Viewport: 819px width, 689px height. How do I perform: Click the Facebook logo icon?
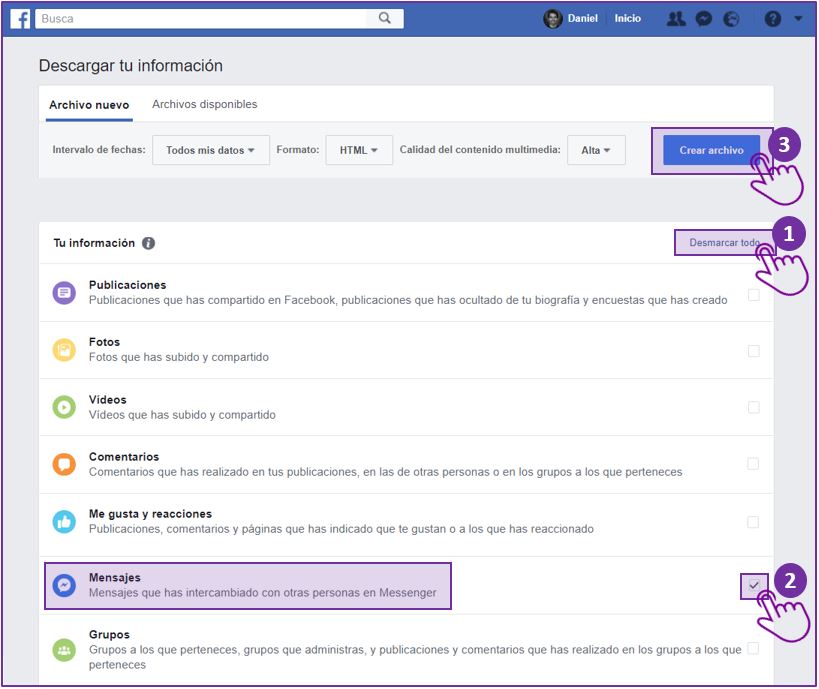(20, 19)
